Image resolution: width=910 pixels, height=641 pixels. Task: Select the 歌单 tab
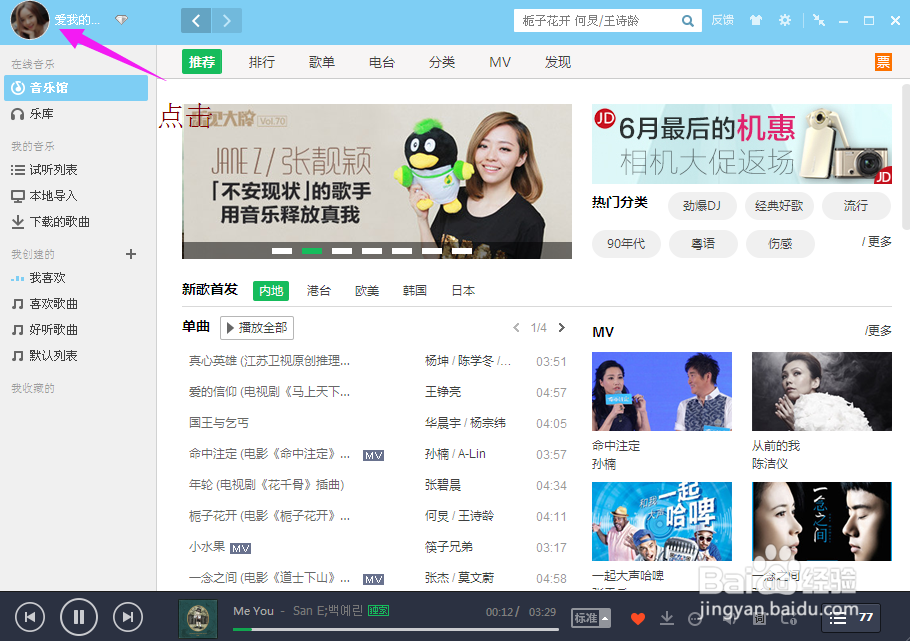322,62
